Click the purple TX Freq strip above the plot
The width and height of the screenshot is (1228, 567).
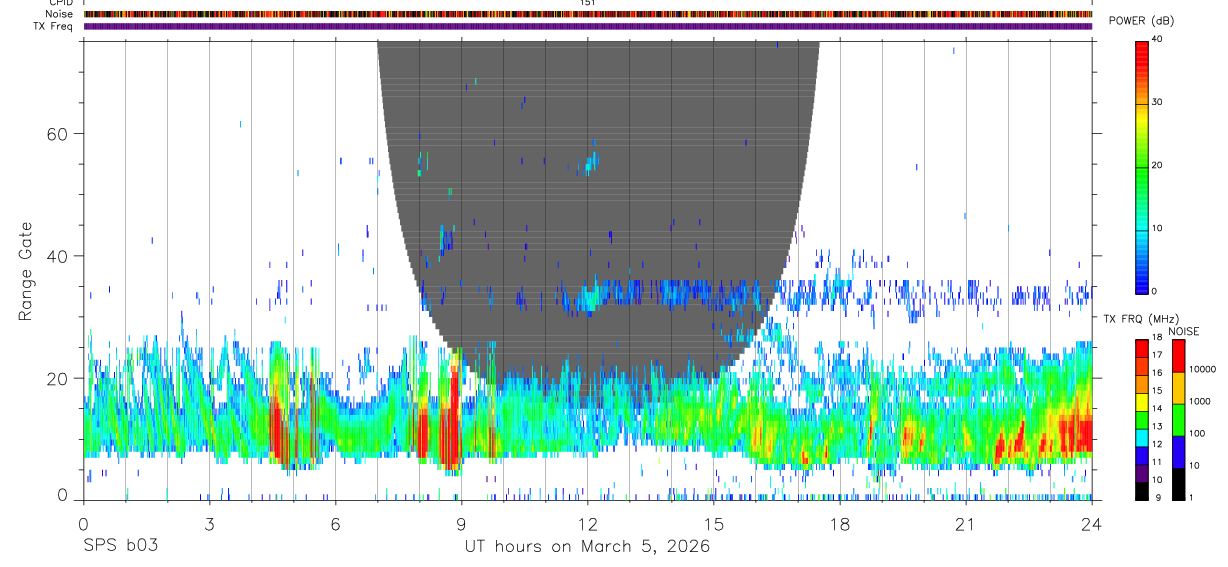coord(588,27)
